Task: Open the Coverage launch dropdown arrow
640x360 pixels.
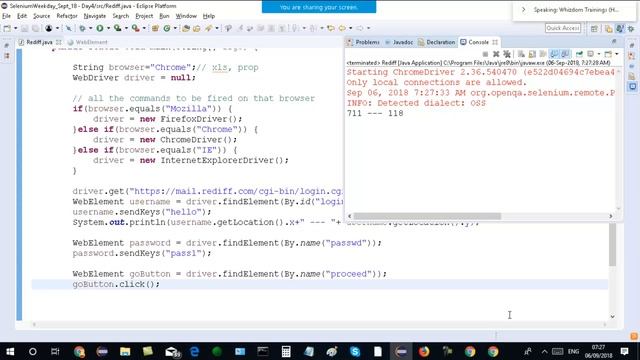Action: point(126,28)
